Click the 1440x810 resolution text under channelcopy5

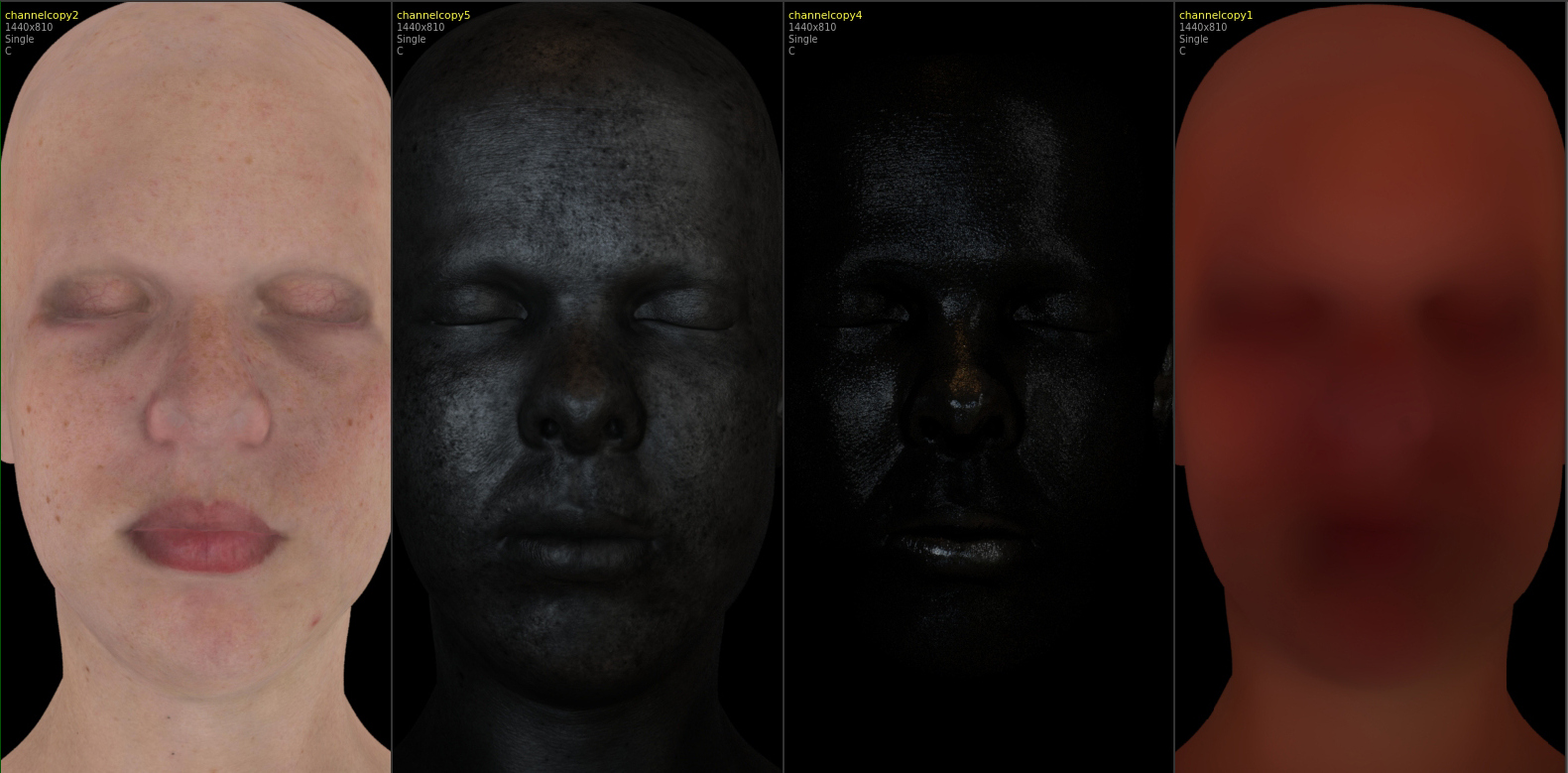421,28
